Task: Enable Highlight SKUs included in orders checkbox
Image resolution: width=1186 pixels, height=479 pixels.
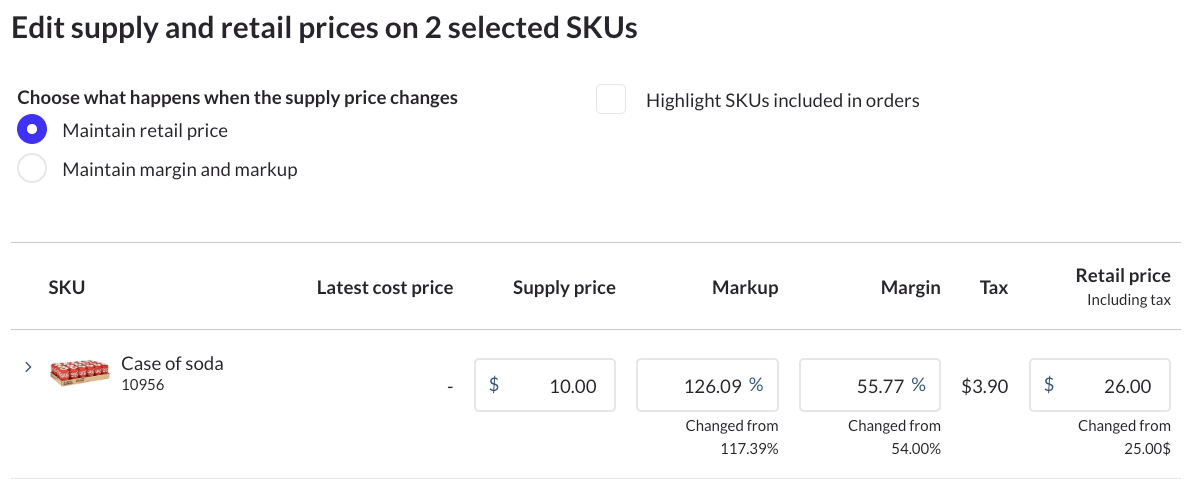Action: click(x=610, y=100)
